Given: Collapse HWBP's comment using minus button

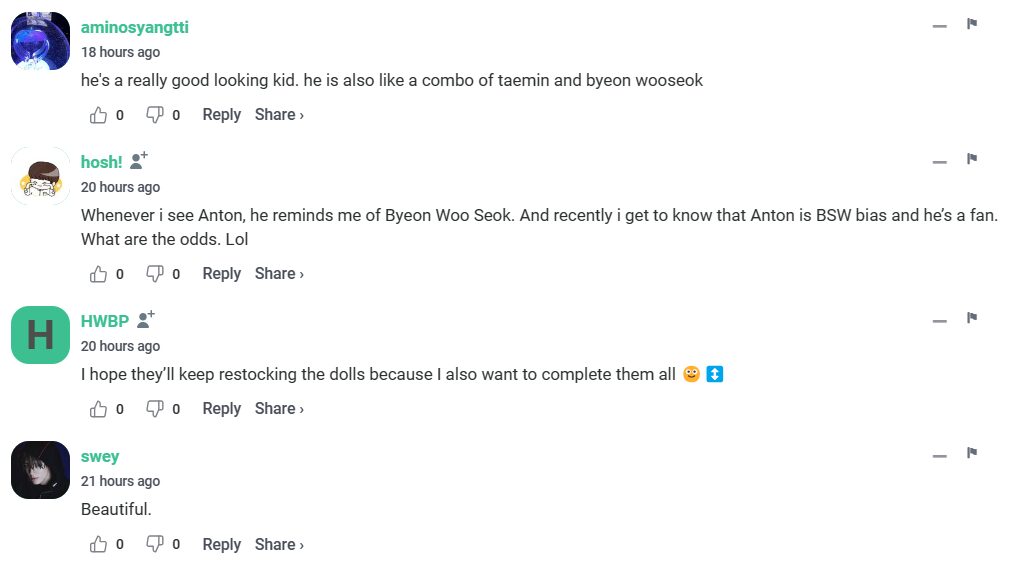Looking at the screenshot, I should point(939,320).
